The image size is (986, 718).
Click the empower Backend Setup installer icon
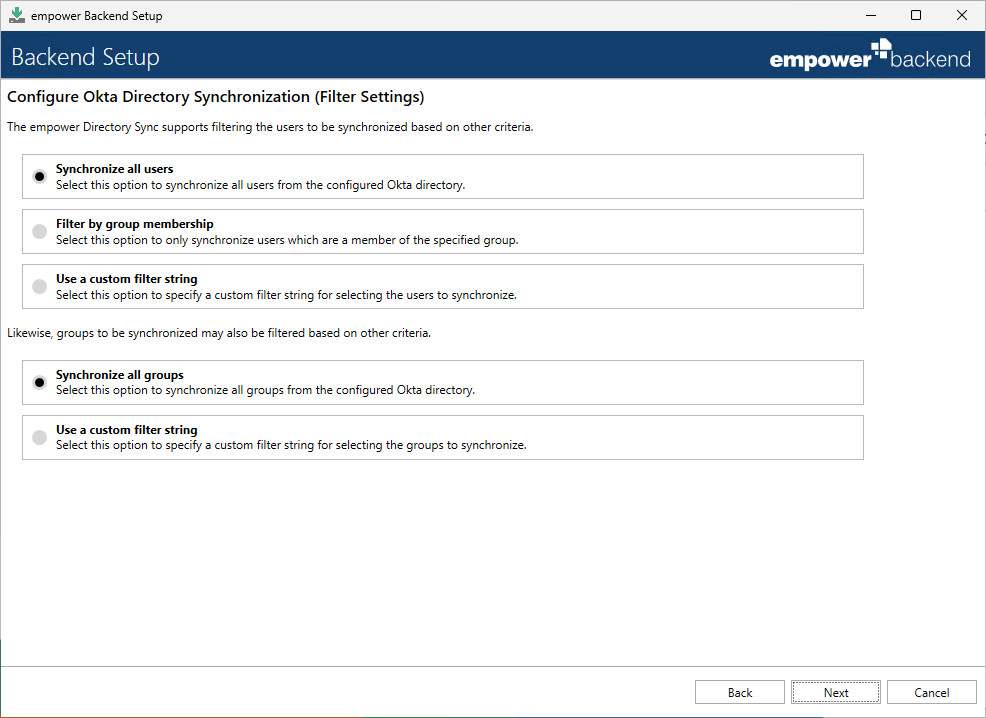point(17,16)
